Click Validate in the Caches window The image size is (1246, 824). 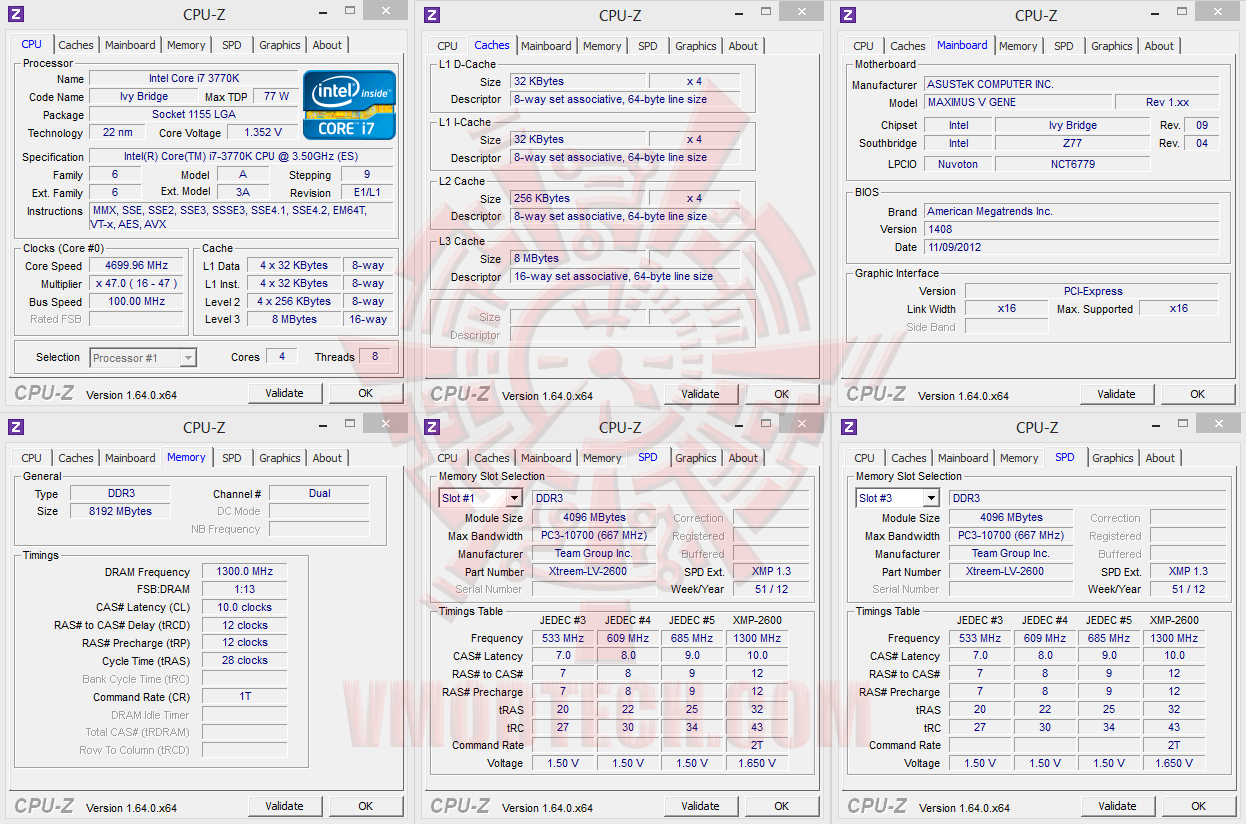coord(701,394)
